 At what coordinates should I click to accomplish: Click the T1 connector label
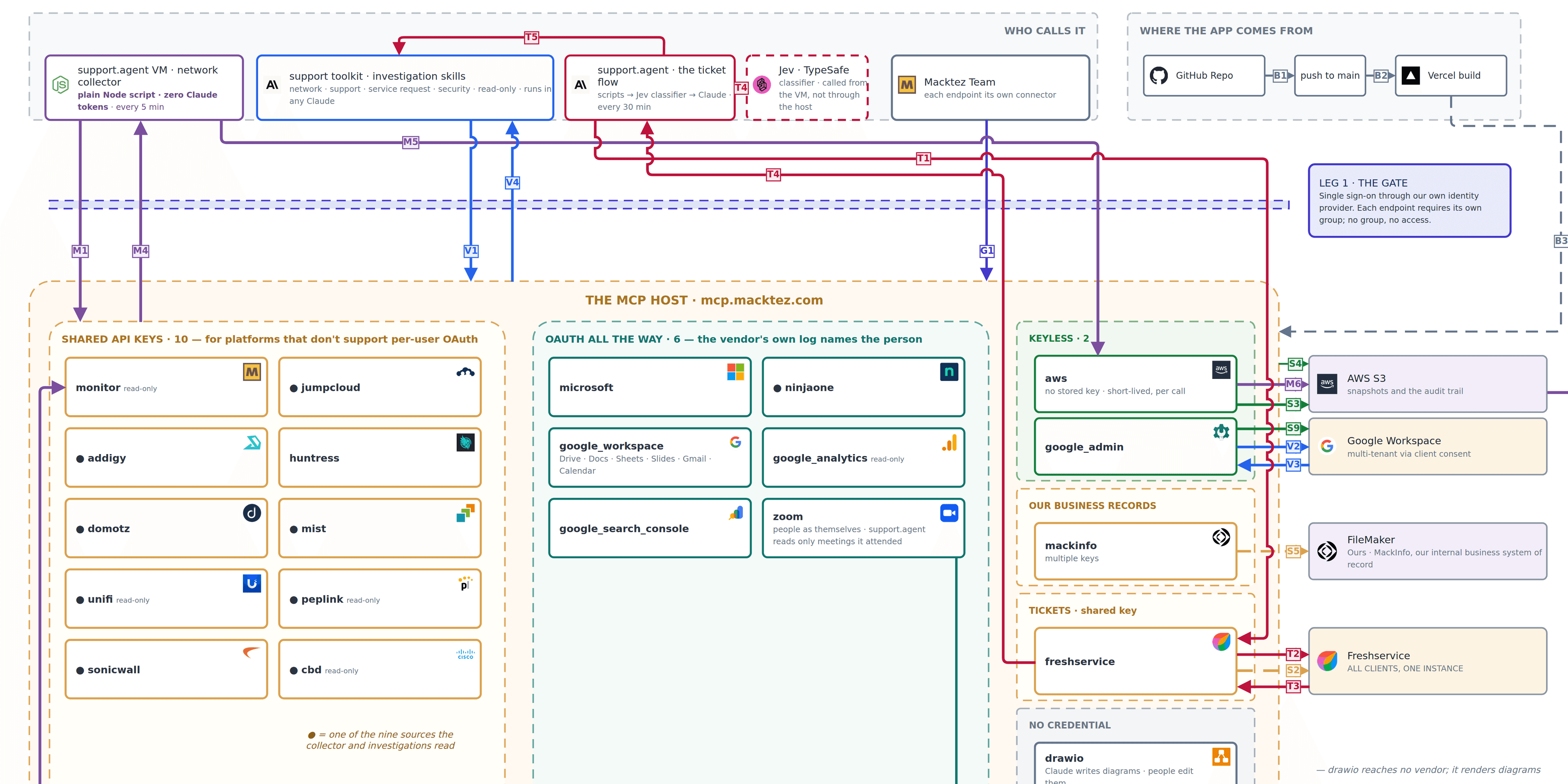(x=923, y=159)
